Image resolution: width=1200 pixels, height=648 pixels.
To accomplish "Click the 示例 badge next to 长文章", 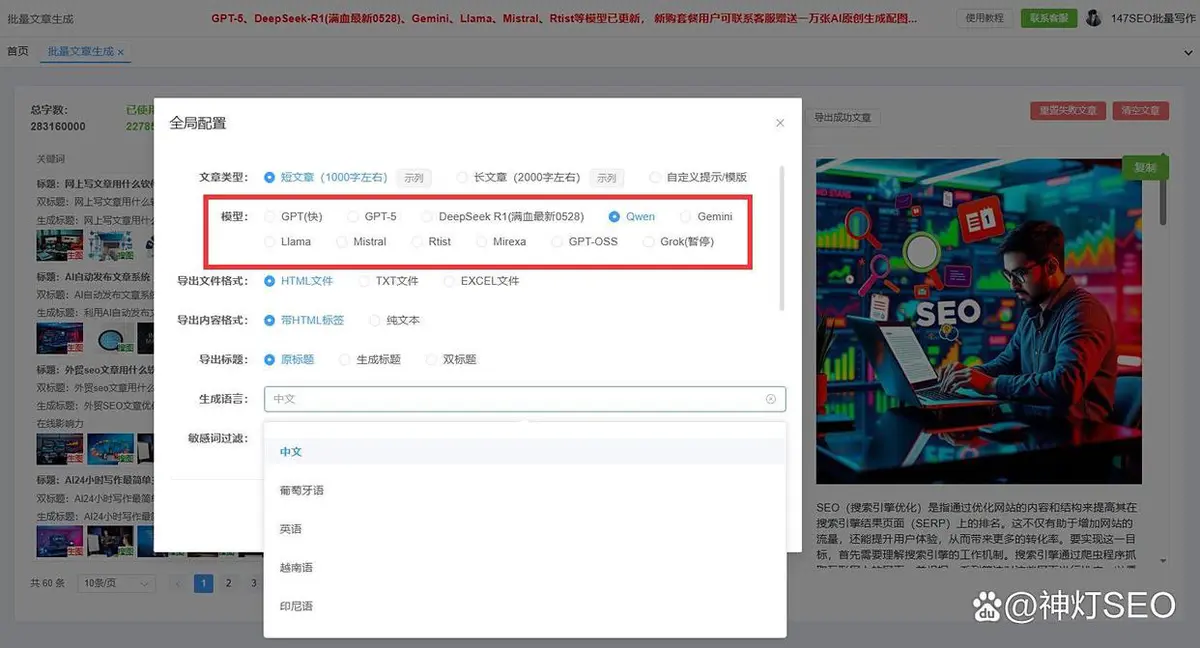I will tap(606, 178).
